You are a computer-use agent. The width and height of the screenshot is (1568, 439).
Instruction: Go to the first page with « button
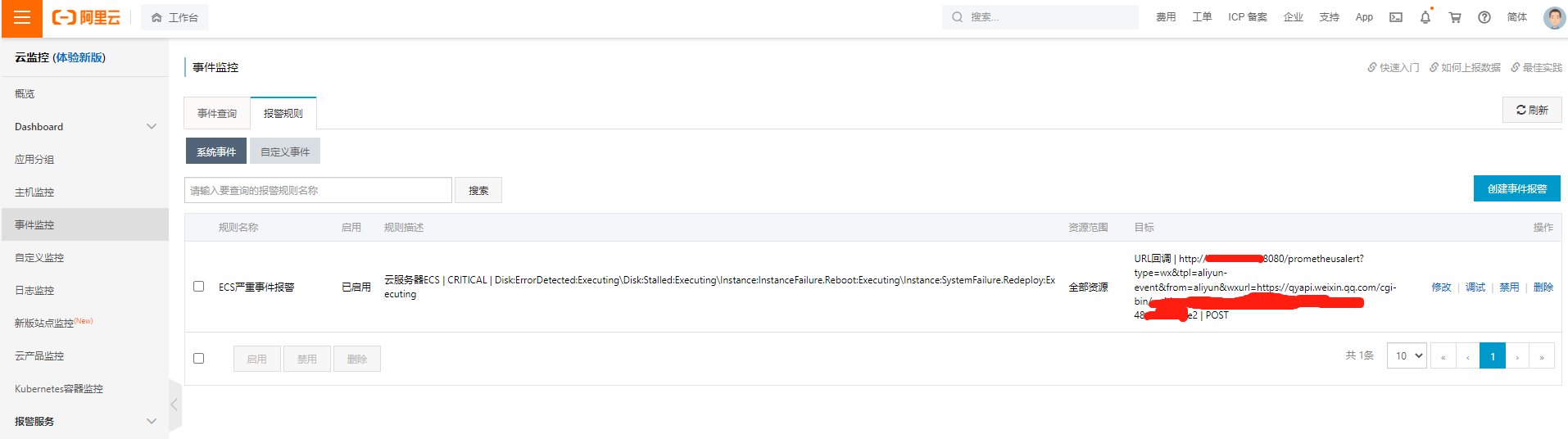(x=1443, y=356)
